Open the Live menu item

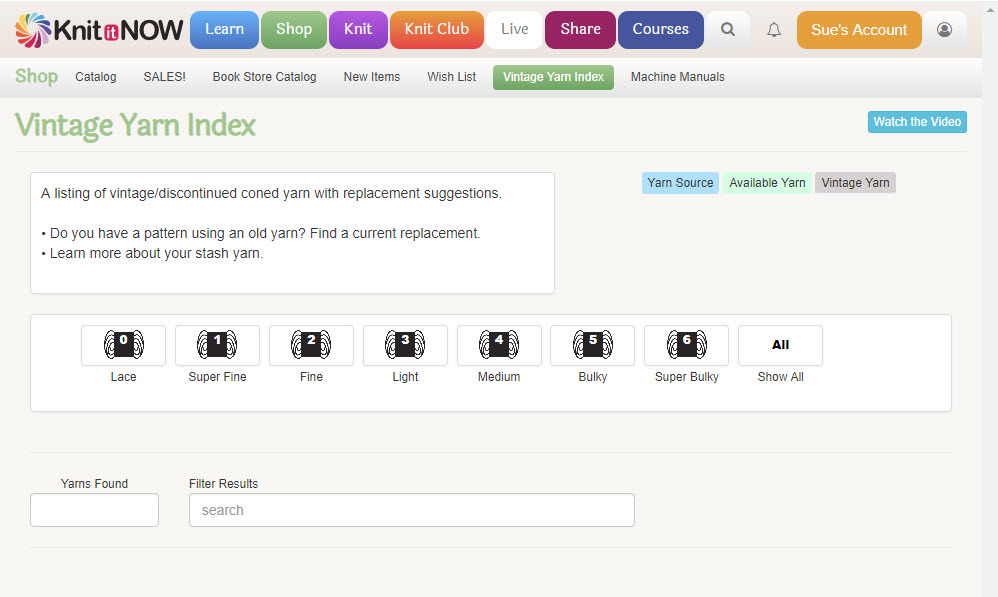[x=514, y=29]
